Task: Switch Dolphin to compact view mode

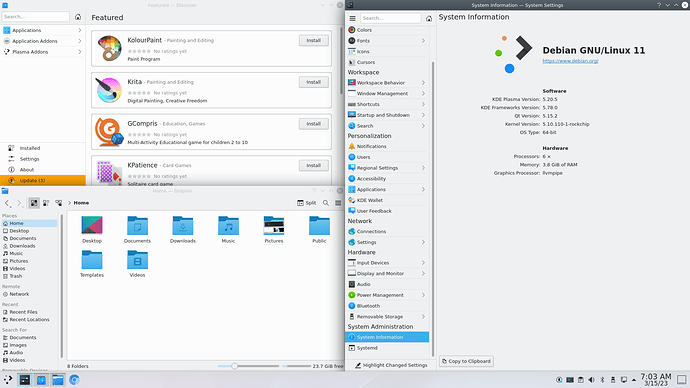Action: (x=46, y=203)
